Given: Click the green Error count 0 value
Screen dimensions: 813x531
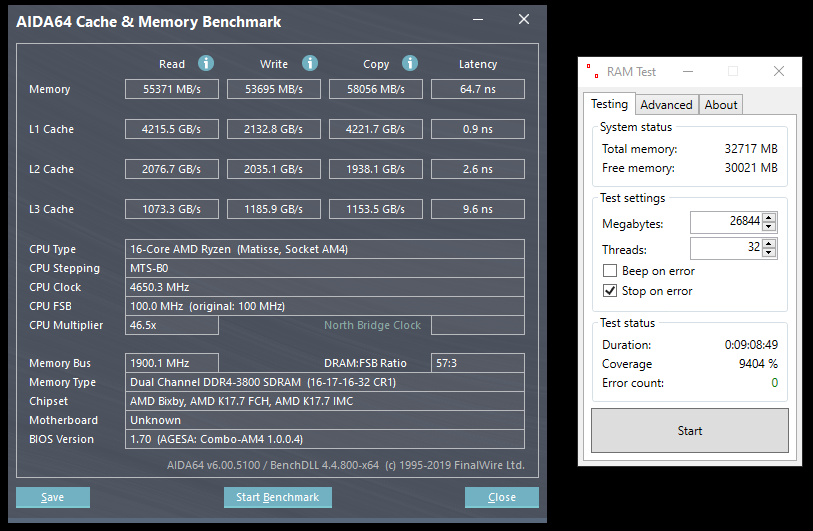Looking at the screenshot, I should click(x=774, y=383).
